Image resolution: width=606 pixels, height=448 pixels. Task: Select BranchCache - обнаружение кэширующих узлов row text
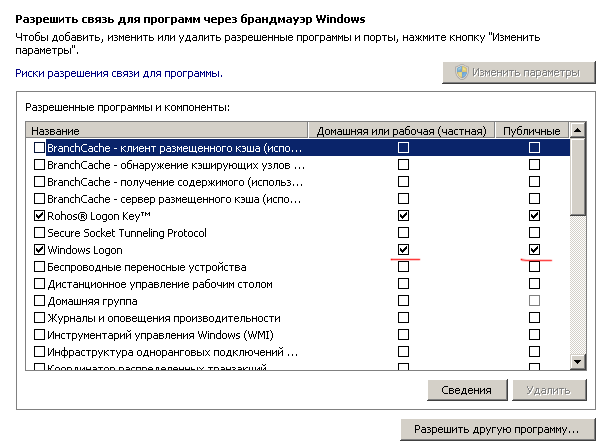pyautogui.click(x=176, y=165)
